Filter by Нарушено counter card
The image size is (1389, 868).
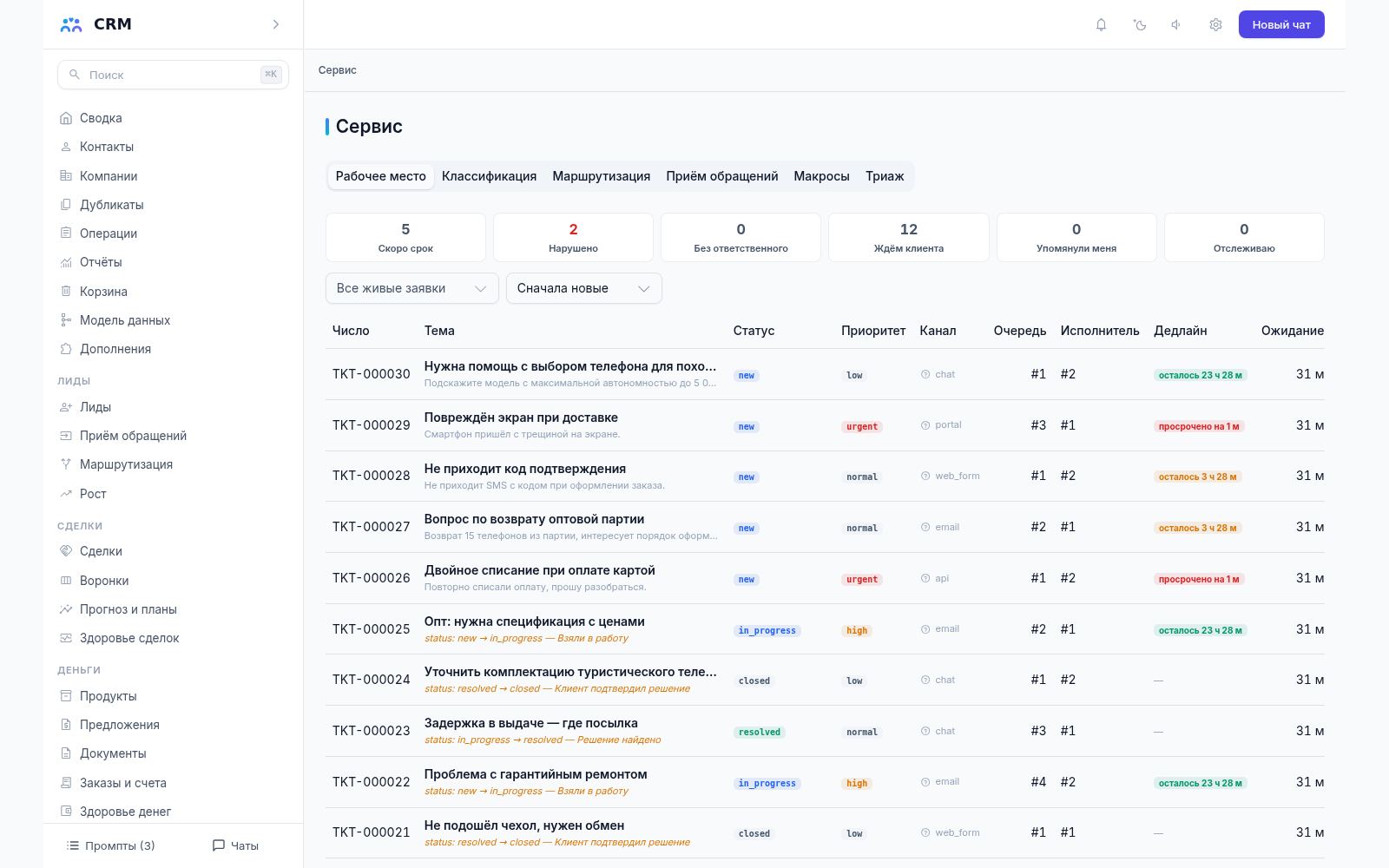tap(573, 237)
